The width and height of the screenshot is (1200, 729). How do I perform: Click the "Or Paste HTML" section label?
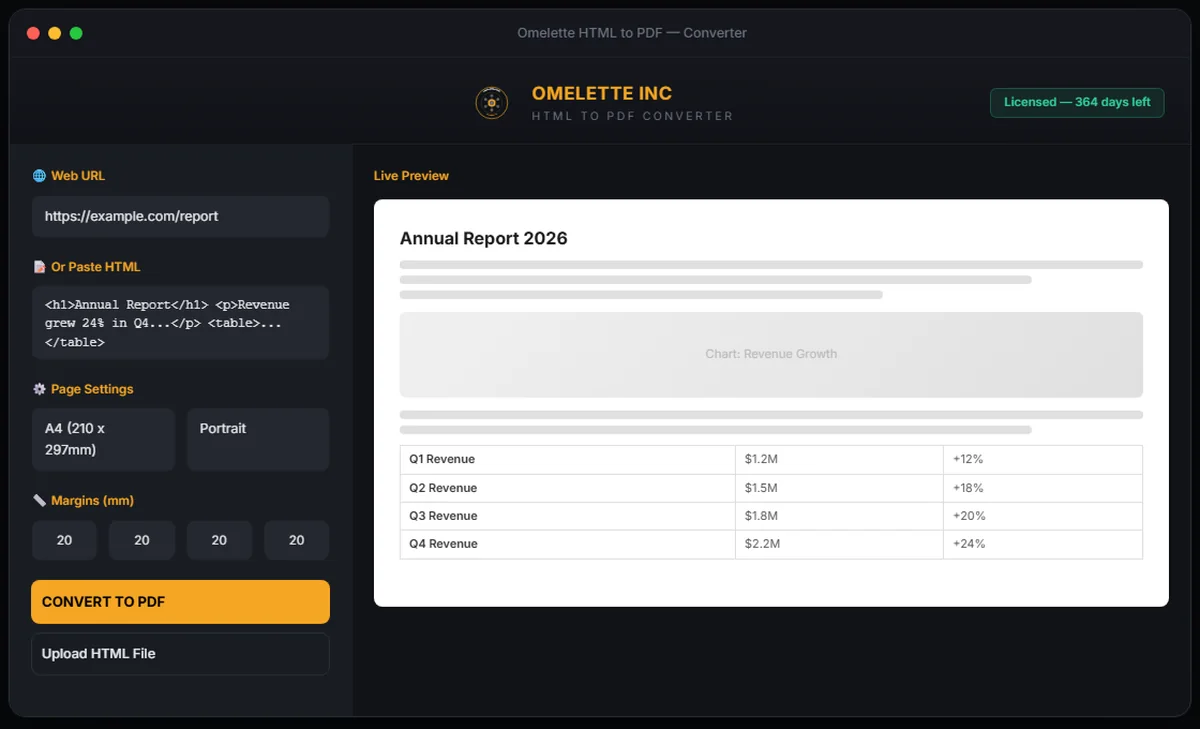tap(96, 267)
